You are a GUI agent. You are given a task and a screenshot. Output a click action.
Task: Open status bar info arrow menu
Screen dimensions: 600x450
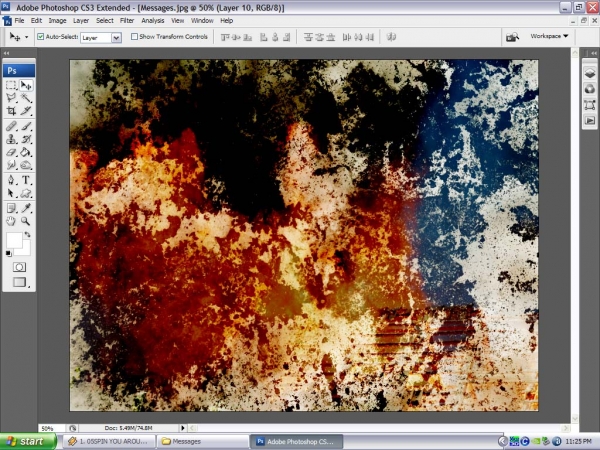[x=183, y=428]
